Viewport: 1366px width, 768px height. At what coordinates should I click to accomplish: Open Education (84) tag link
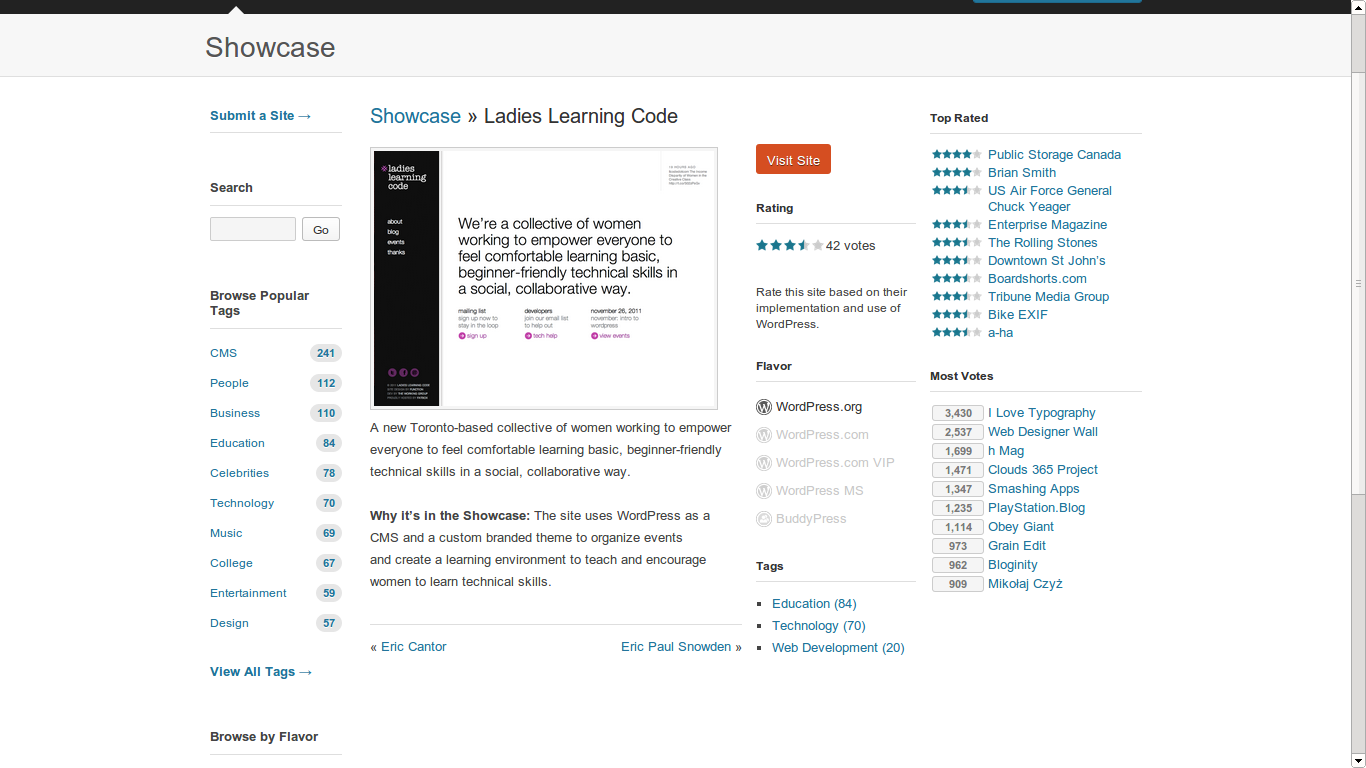[814, 604]
